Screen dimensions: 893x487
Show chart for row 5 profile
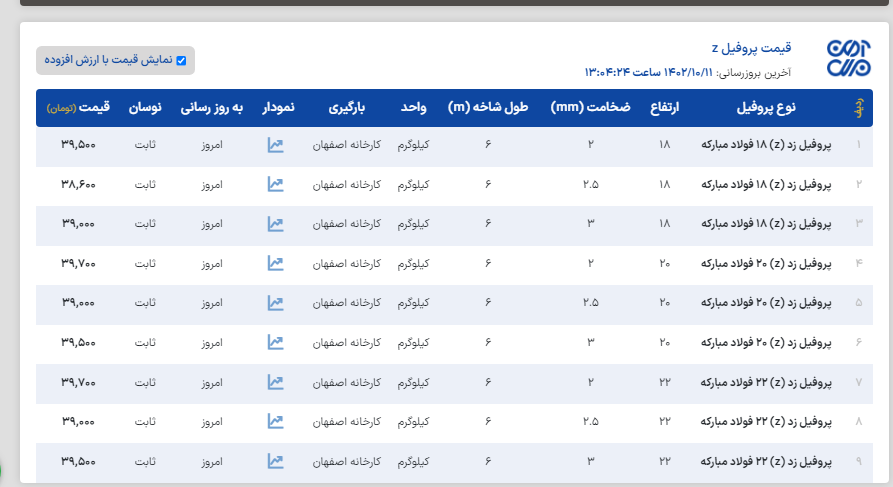[276, 303]
